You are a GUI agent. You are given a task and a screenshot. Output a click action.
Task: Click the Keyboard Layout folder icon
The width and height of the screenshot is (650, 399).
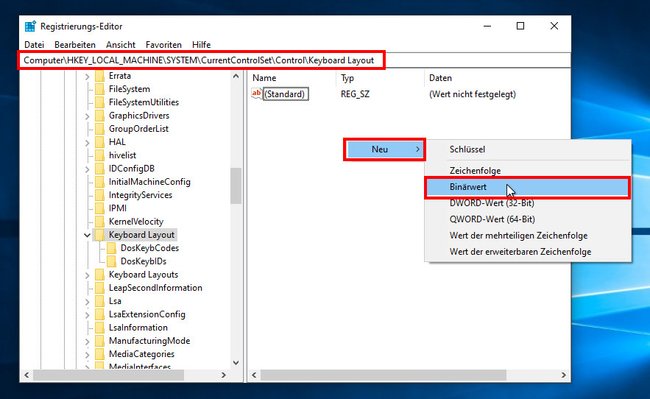[x=99, y=235]
